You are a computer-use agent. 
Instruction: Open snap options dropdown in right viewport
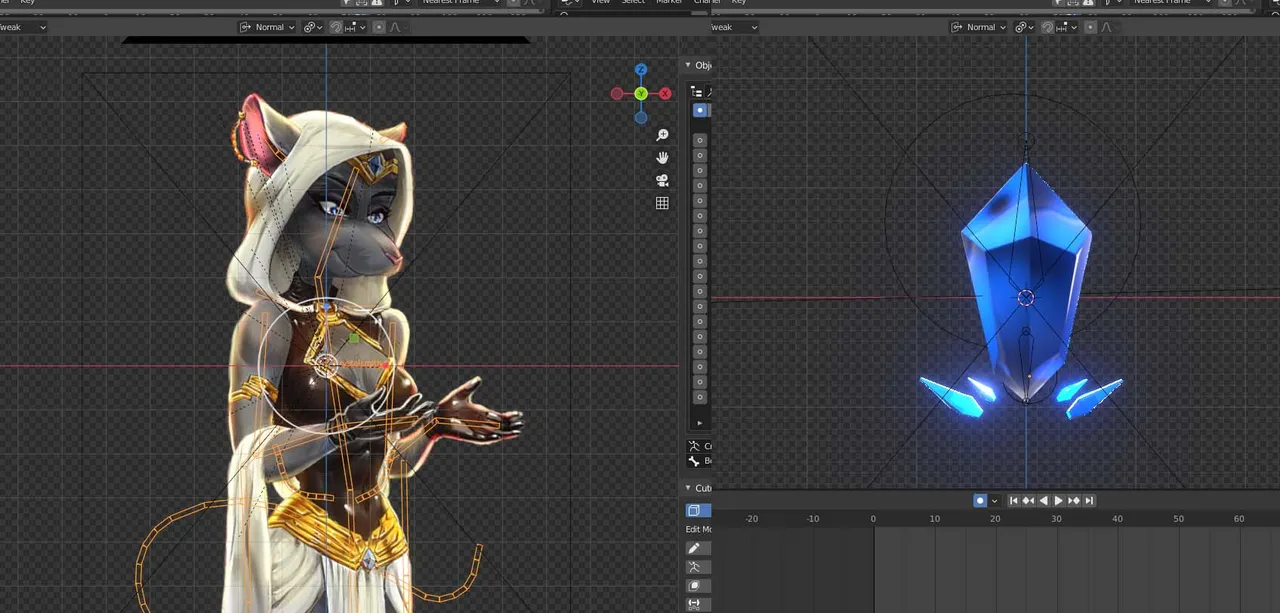1067,27
